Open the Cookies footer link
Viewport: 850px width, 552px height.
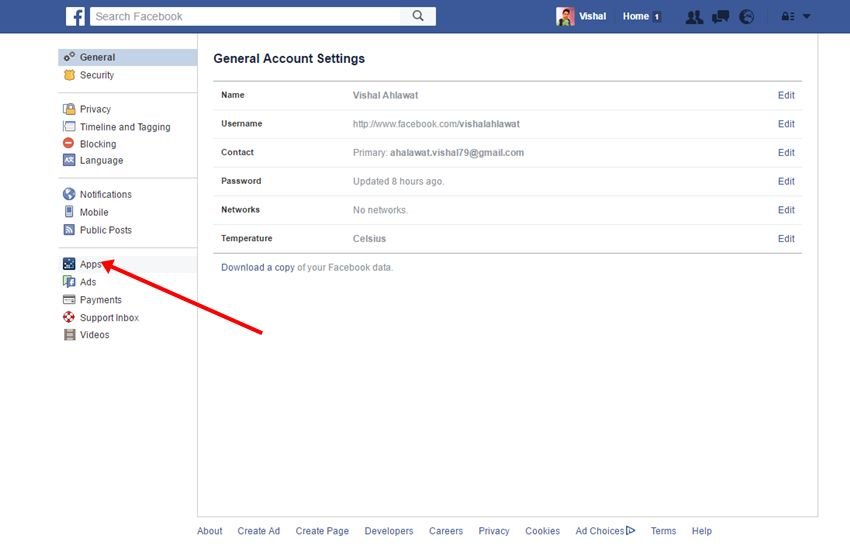click(x=542, y=531)
